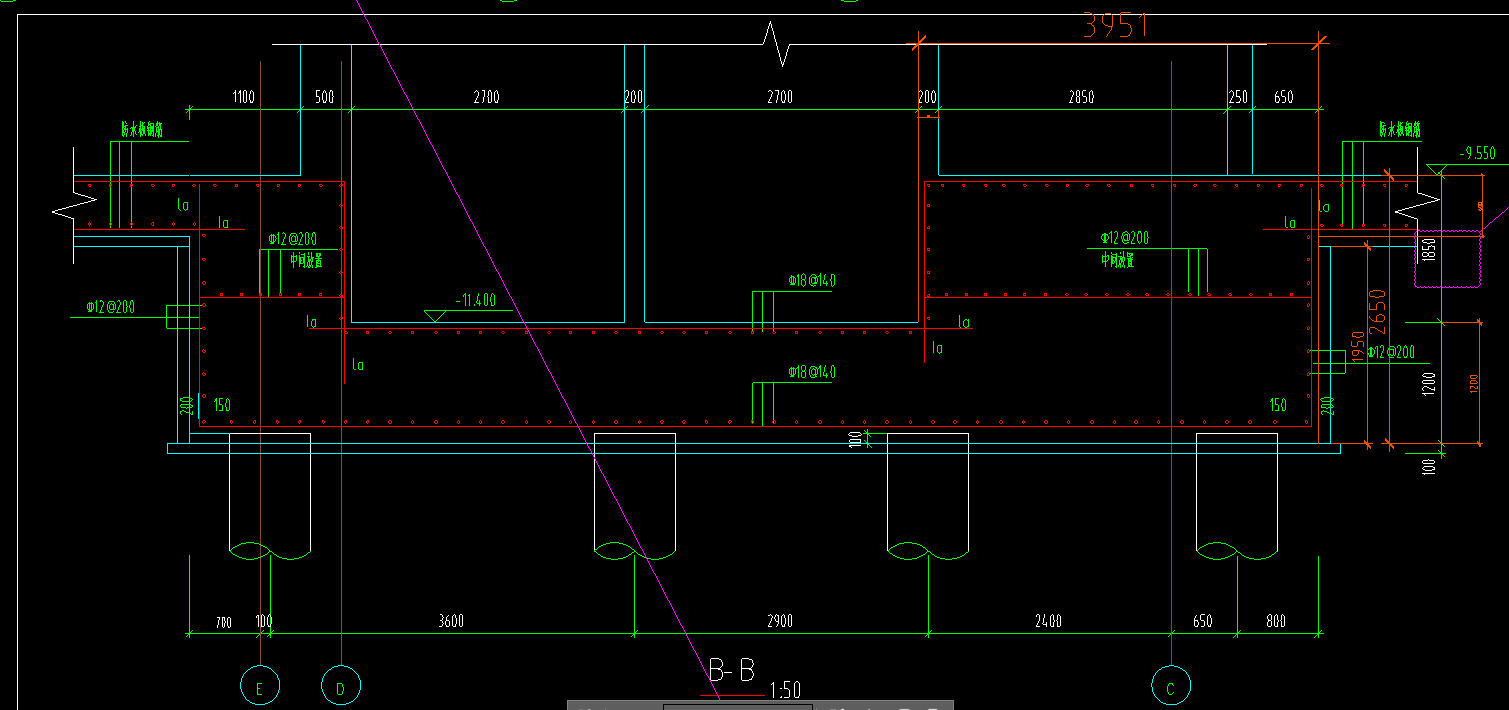Screen dimensions: 1509x710
Task: Click the elevation triangle at -11.400
Action: click(434, 316)
